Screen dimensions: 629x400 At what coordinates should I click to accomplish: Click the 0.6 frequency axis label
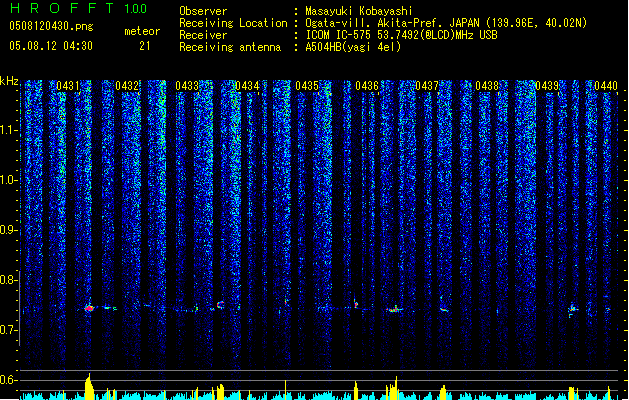[9, 380]
